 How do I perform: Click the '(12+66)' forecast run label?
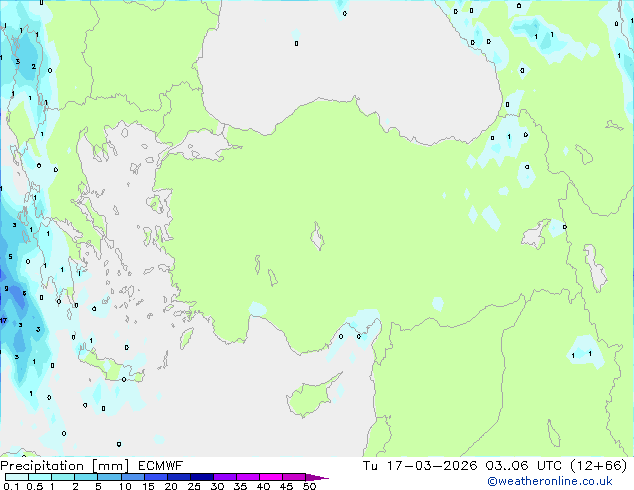pyautogui.click(x=598, y=466)
